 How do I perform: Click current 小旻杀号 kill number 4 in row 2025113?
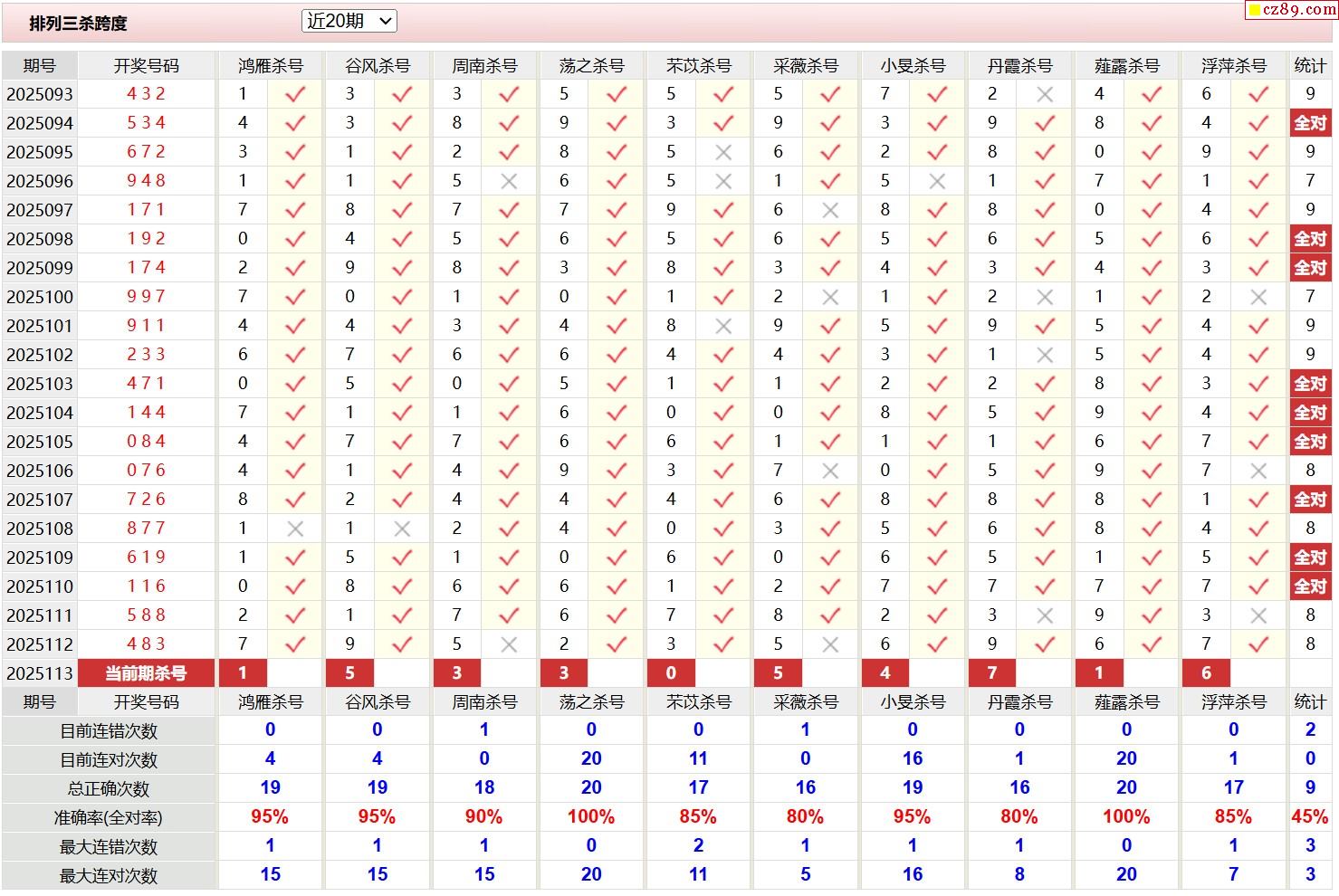coord(885,673)
